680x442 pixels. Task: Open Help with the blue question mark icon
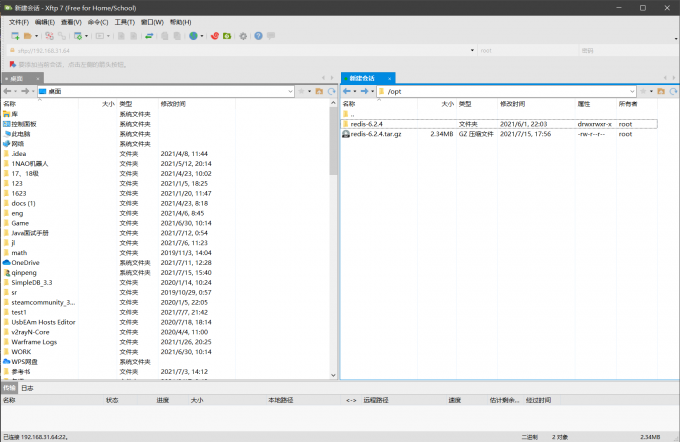click(258, 36)
